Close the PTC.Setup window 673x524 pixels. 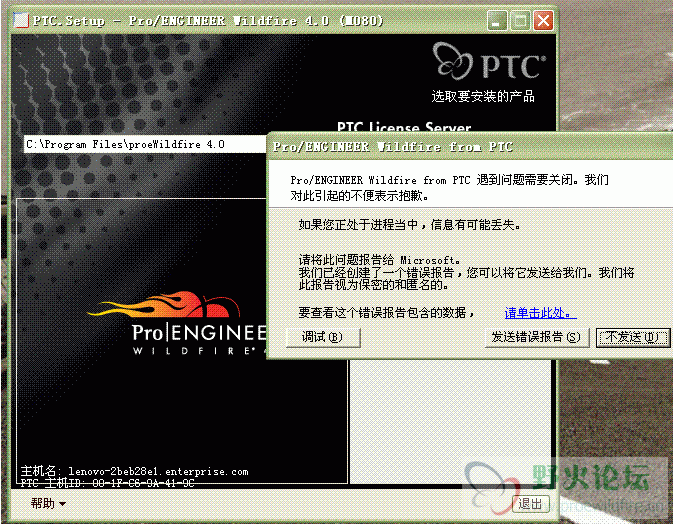[543, 21]
